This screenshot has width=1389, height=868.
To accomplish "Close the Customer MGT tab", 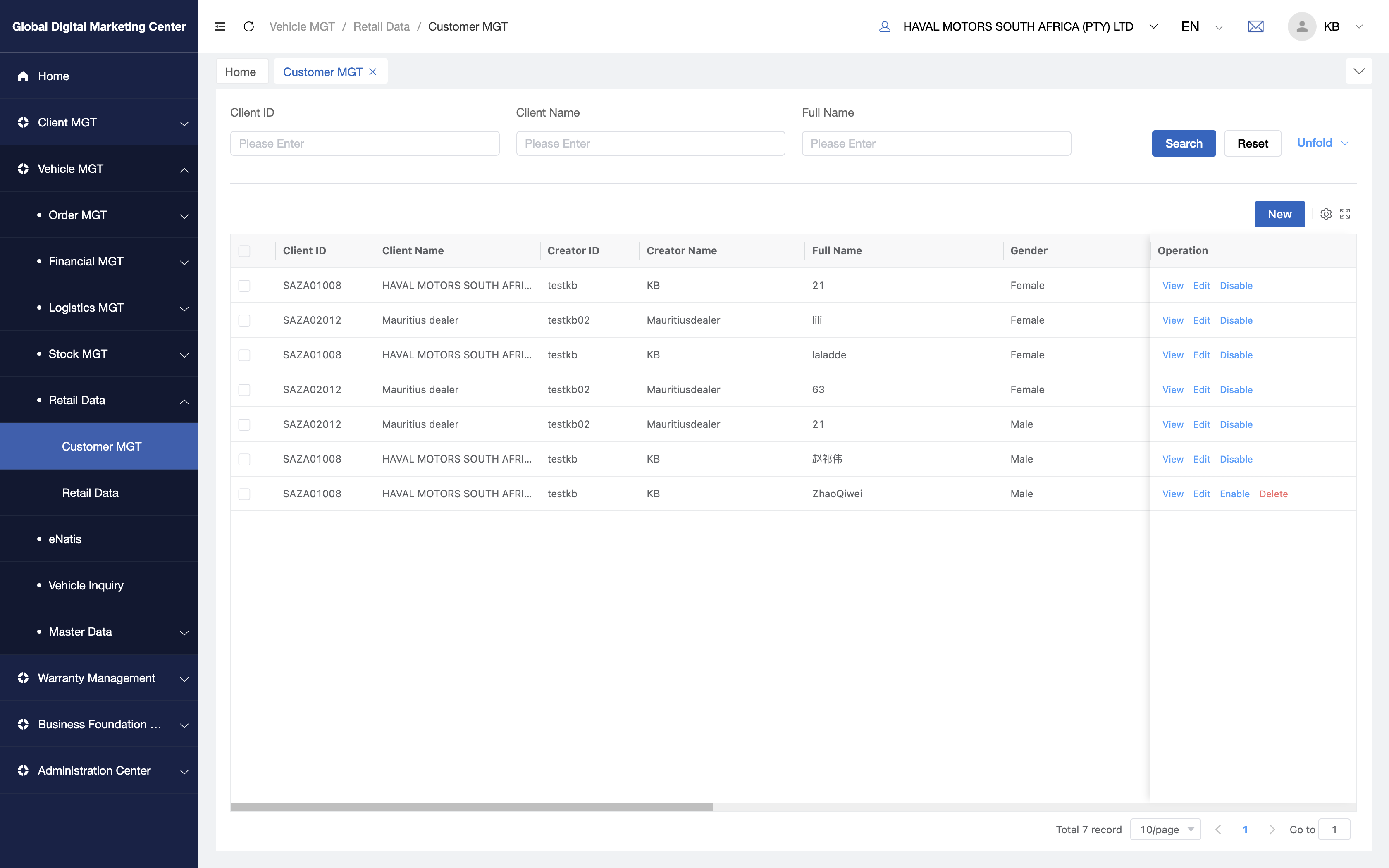I will (372, 72).
